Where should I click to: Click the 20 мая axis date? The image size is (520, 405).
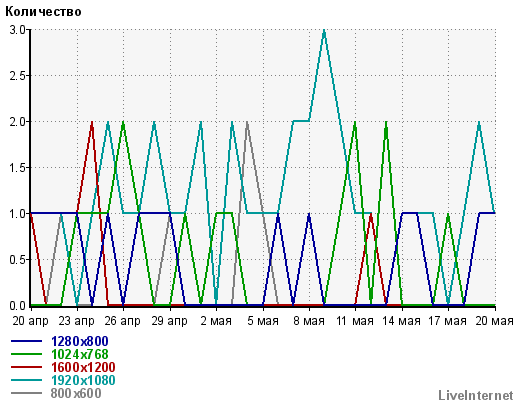pos(494,321)
